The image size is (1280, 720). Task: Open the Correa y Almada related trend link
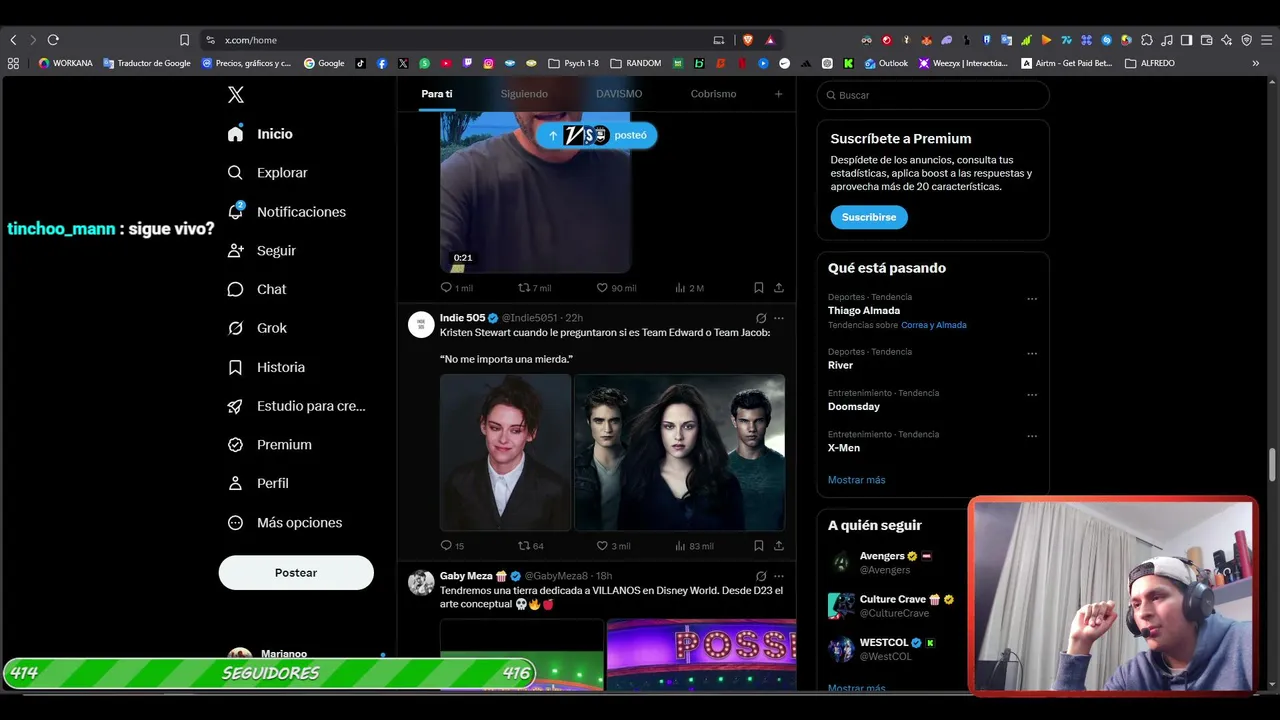[x=934, y=325]
